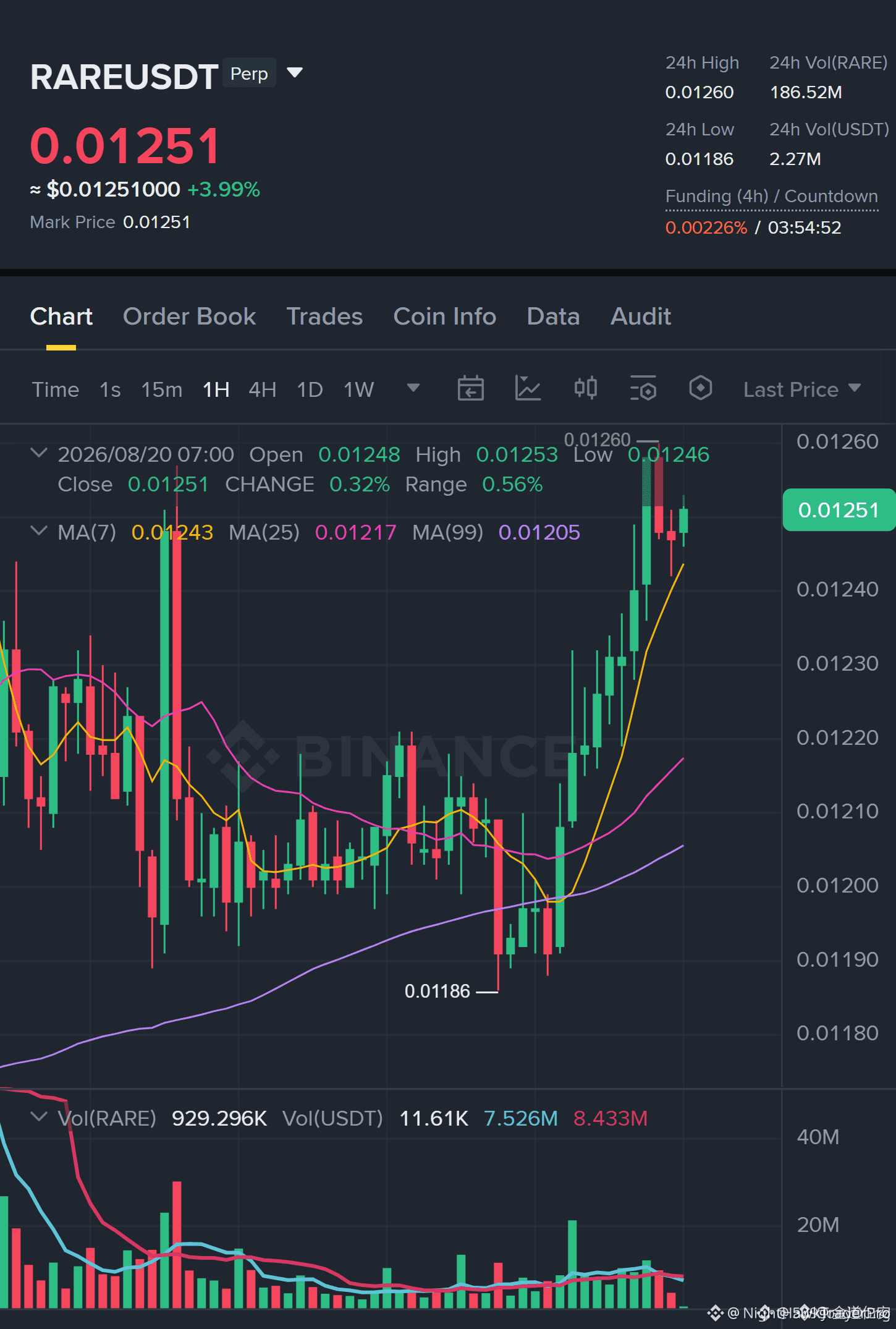Click the 0.01186 low price marker
896x1329 pixels.
(437, 991)
